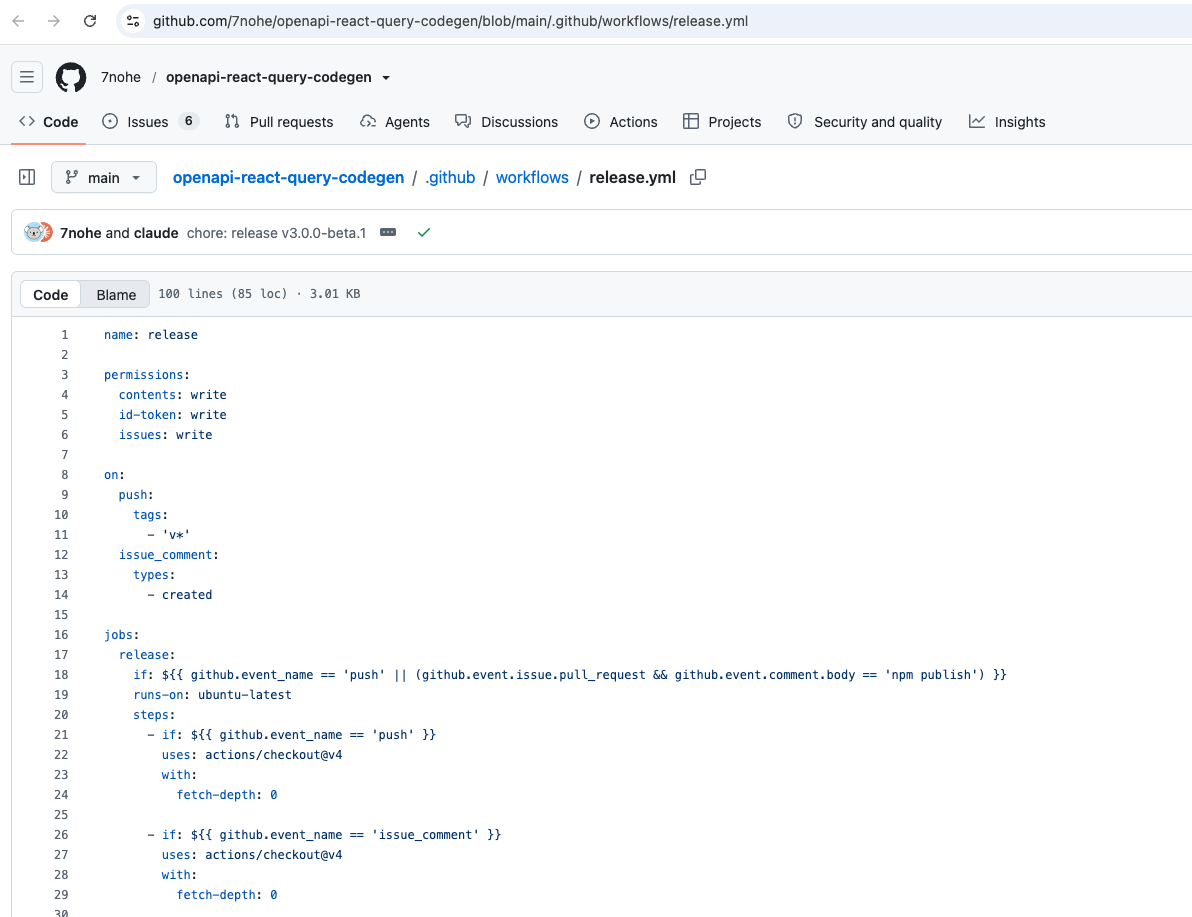The width and height of the screenshot is (1192, 917).
Task: Click 'name: release' code text
Action: [x=151, y=335]
